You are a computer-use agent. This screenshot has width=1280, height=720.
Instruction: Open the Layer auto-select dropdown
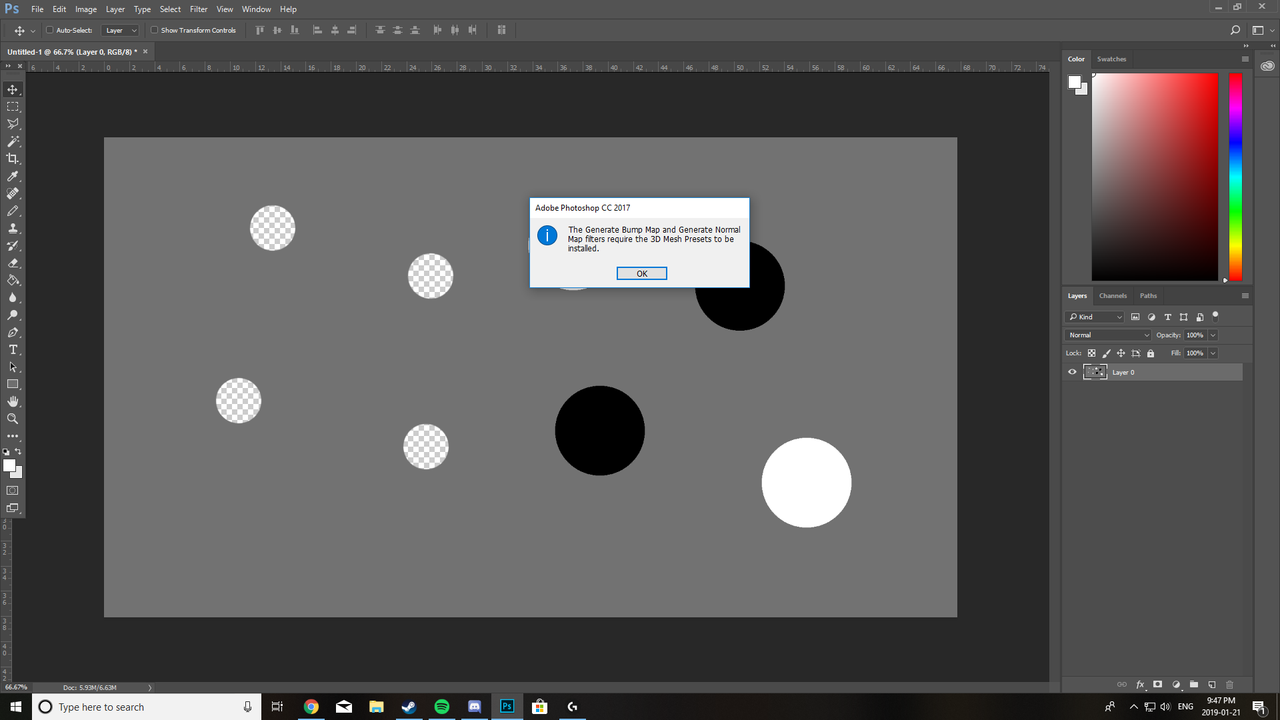[121, 30]
